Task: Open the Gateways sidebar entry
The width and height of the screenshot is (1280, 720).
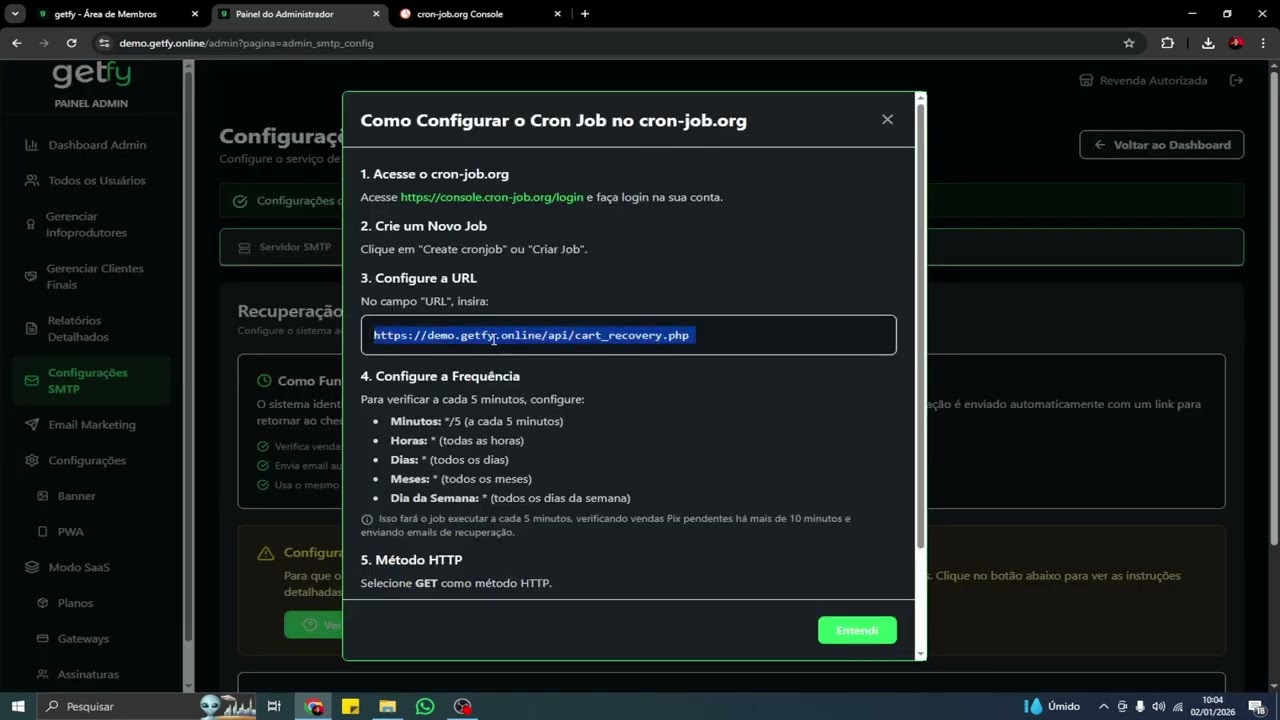Action: pyautogui.click(x=83, y=639)
